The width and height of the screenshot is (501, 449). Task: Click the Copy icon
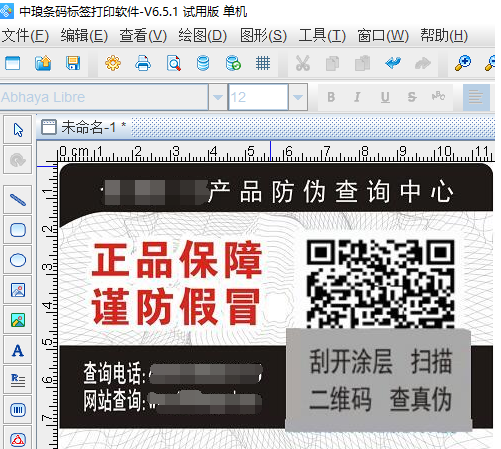tap(332, 63)
